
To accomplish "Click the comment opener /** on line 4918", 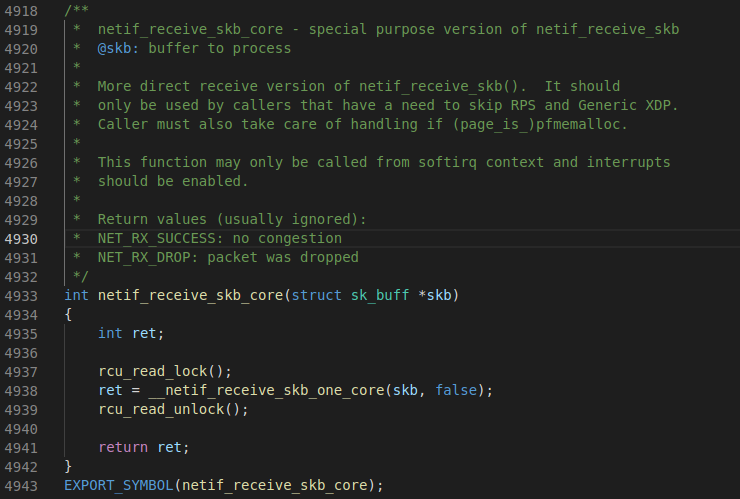I will click(76, 10).
